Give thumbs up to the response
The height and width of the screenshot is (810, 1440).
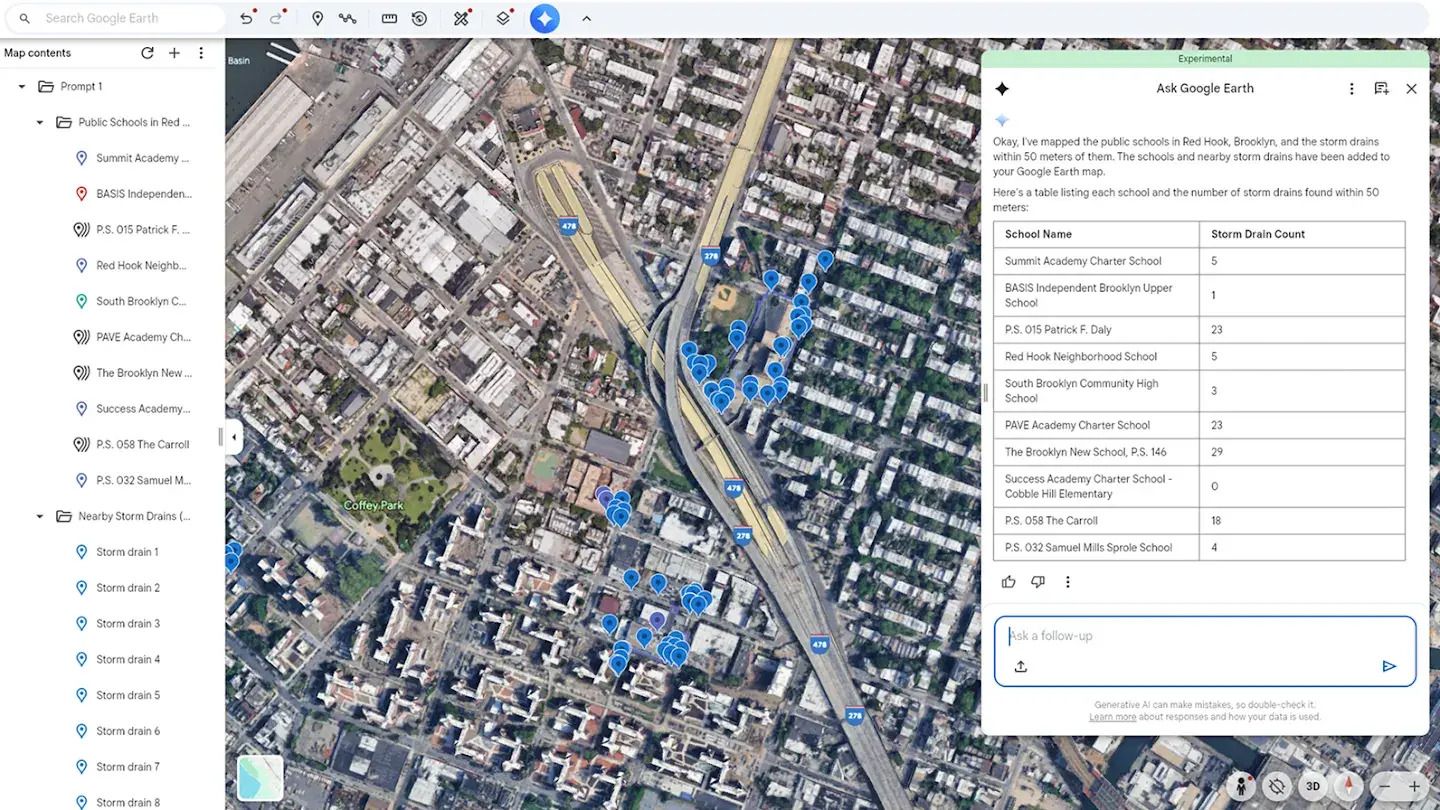click(x=1008, y=582)
